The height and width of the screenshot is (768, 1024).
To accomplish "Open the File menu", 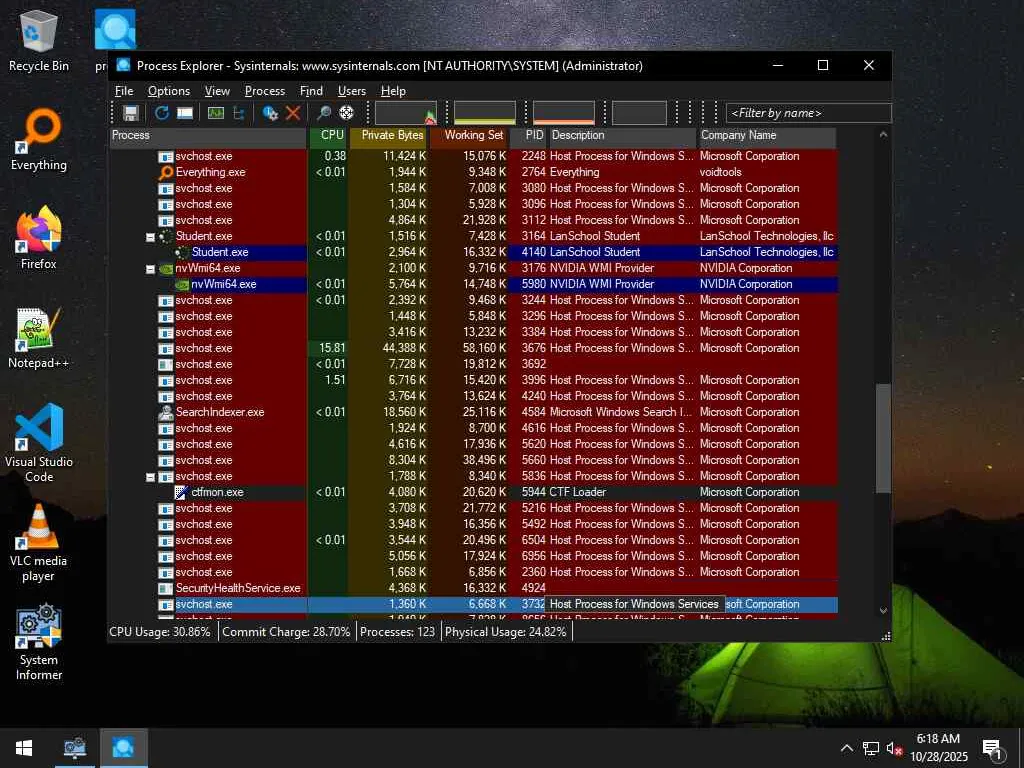I will pos(124,91).
